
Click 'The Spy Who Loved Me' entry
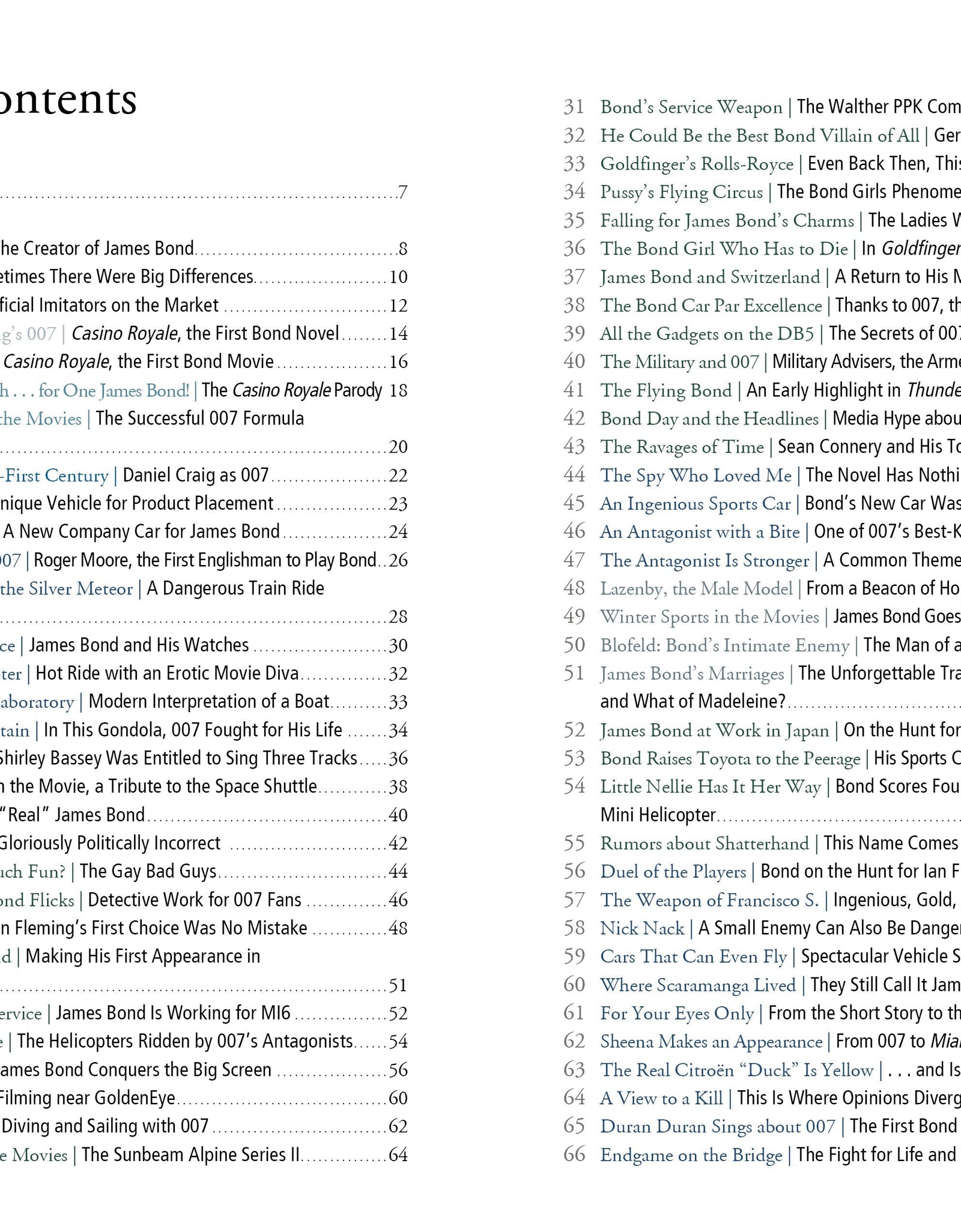(696, 476)
